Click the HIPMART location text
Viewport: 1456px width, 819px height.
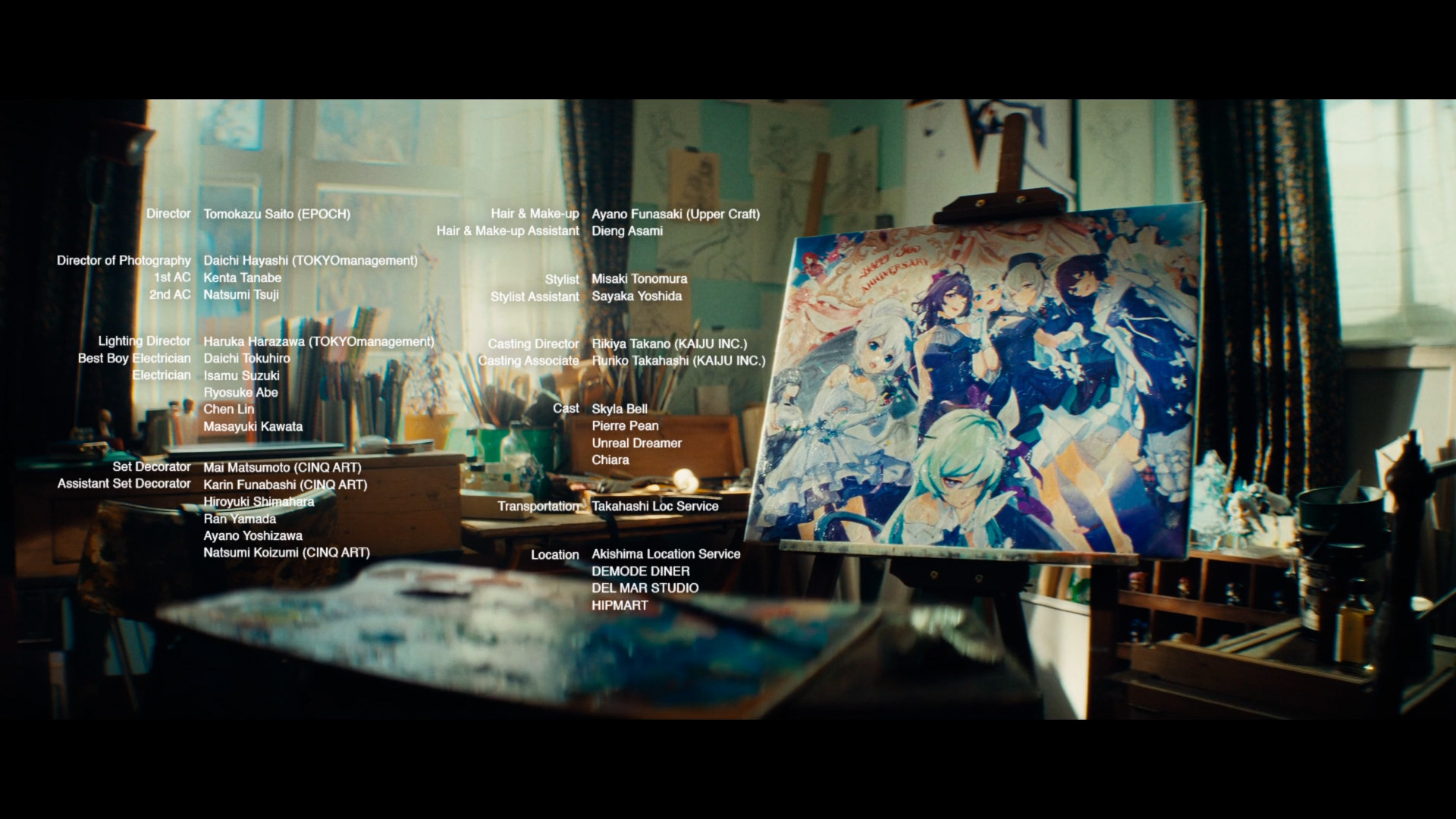(x=620, y=606)
